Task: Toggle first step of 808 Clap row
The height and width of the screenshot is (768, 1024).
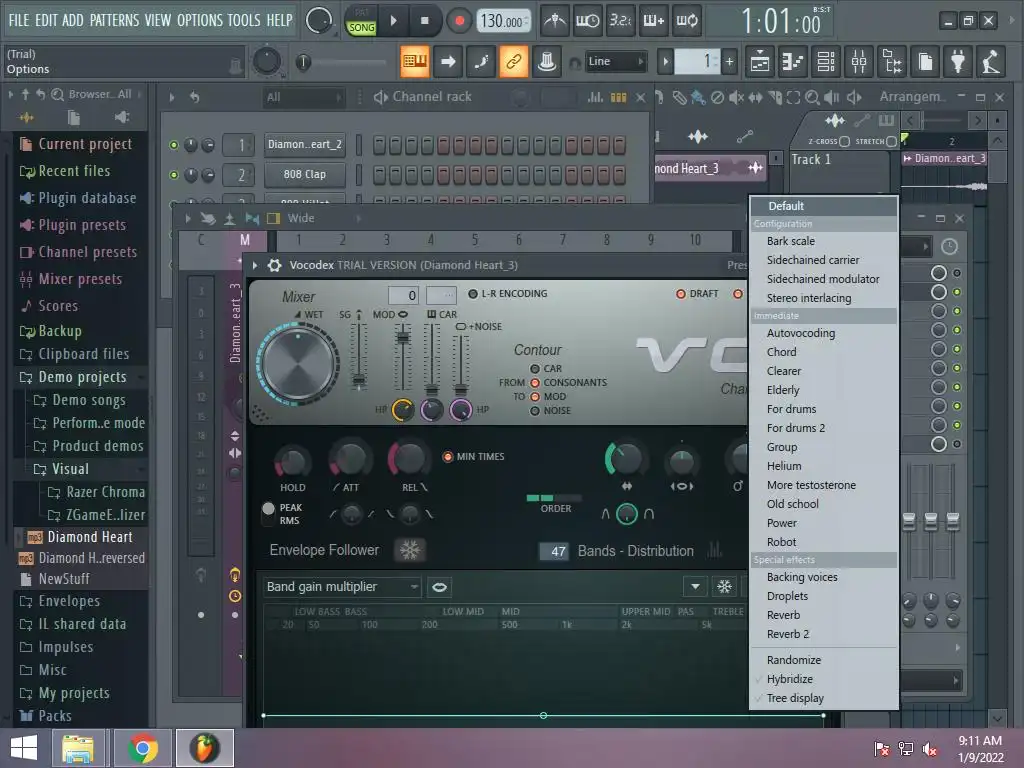Action: click(379, 174)
